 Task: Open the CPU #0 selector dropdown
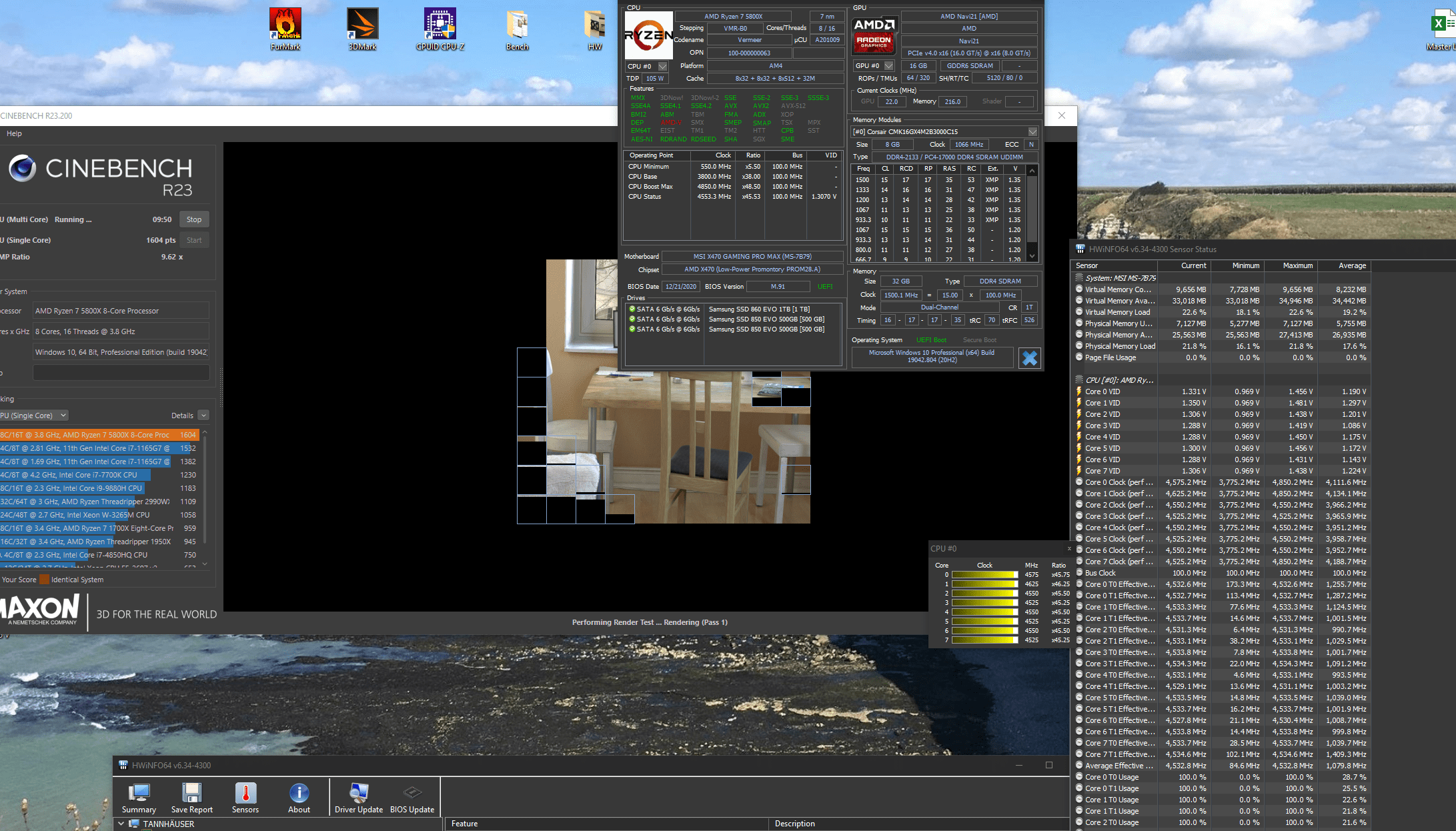pyautogui.click(x=662, y=66)
